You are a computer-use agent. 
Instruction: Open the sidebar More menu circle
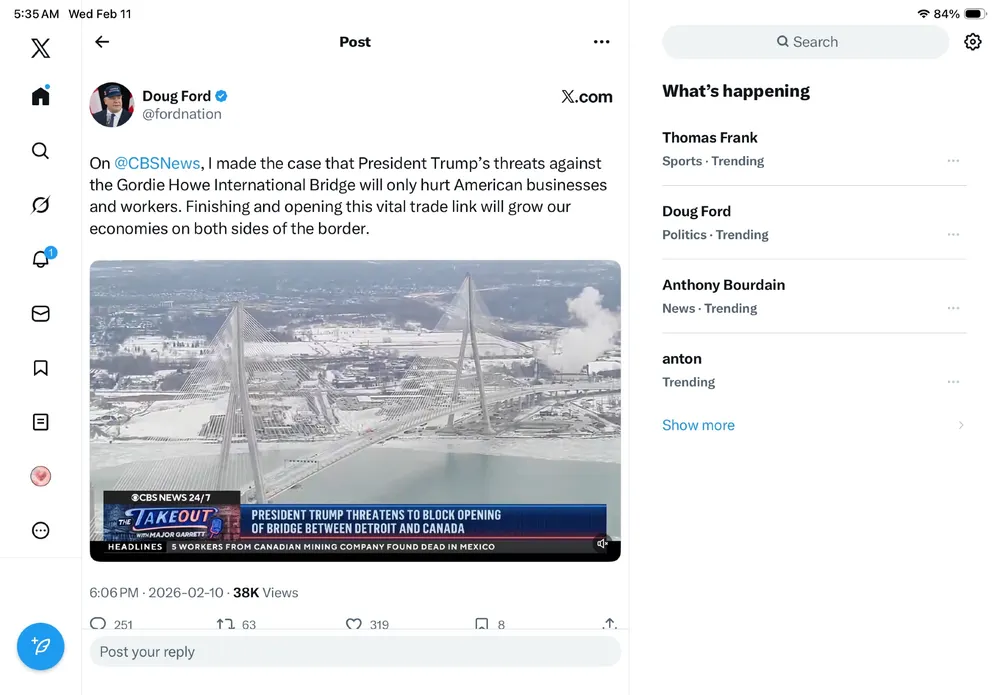(x=40, y=531)
